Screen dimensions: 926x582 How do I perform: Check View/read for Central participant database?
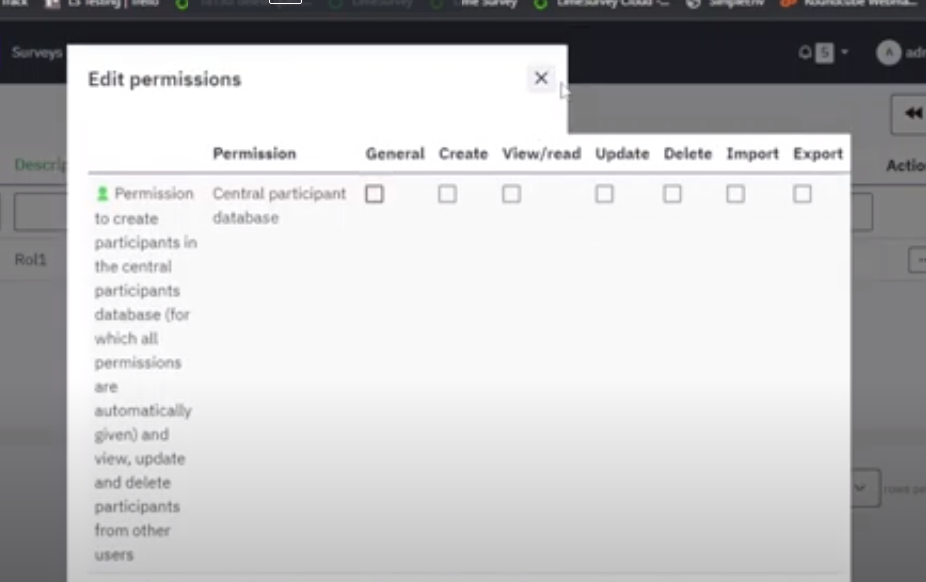pos(511,194)
